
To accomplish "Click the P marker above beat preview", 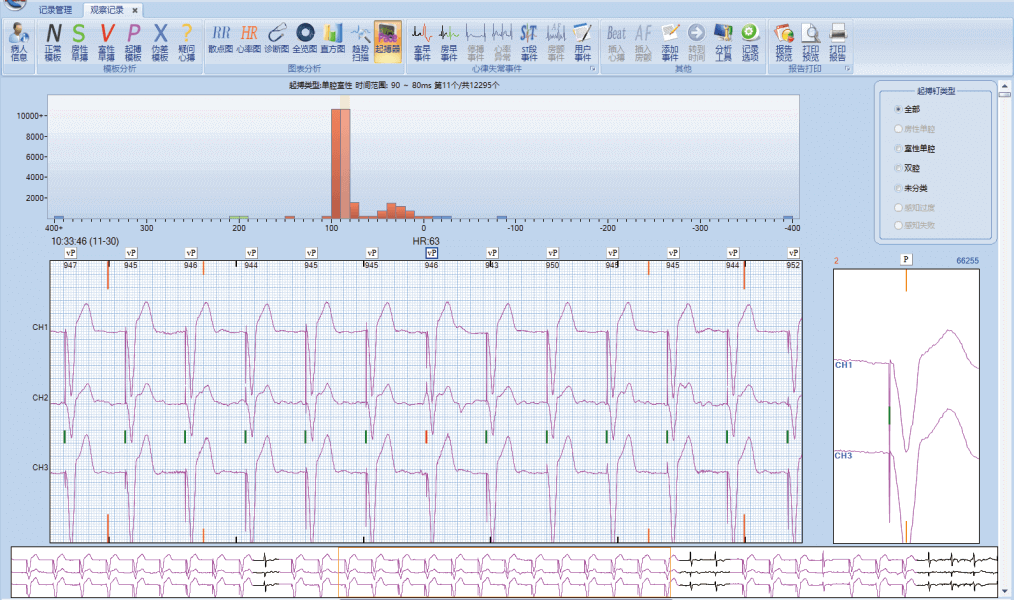I will coord(906,259).
